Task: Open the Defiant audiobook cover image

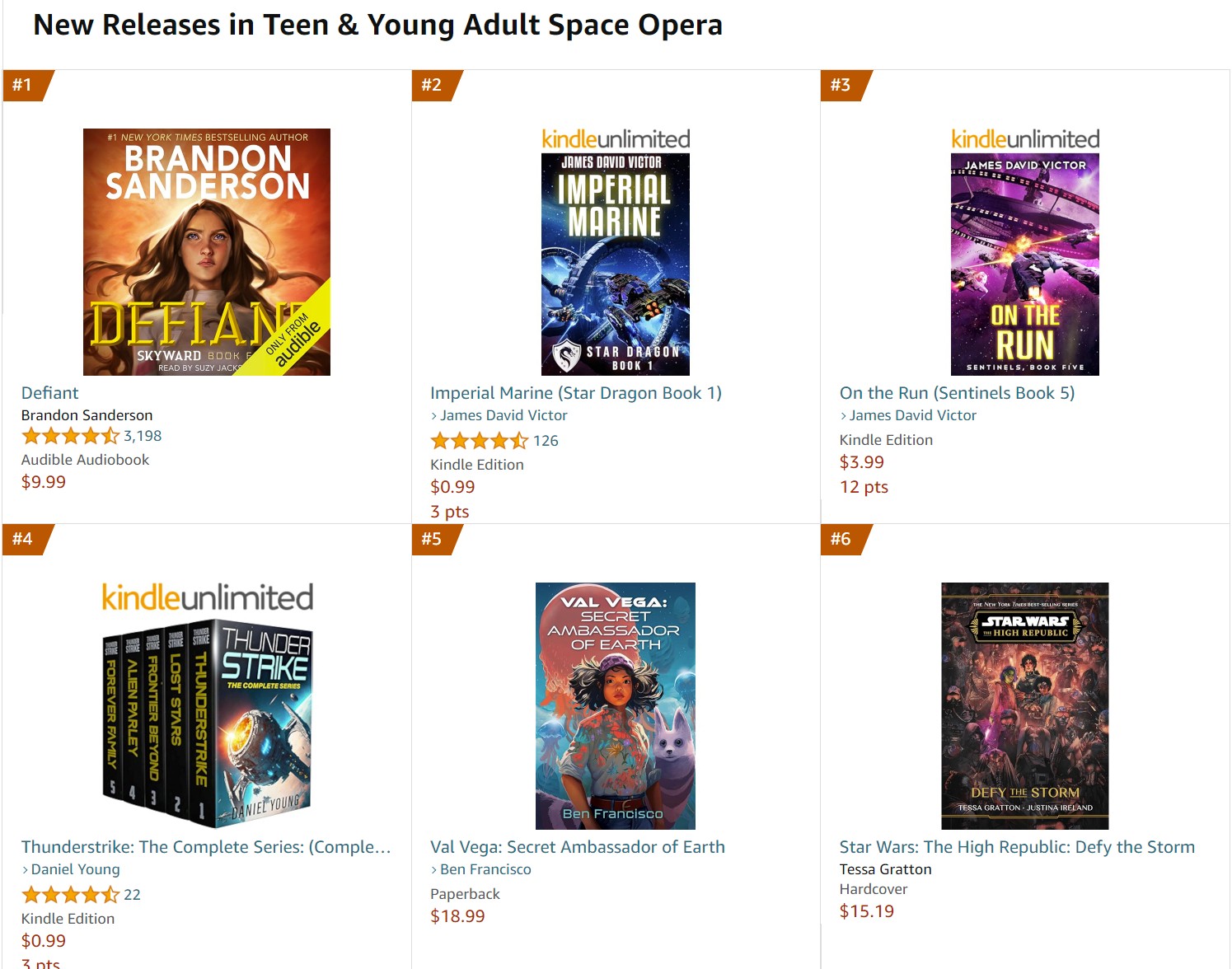Action: [207, 252]
